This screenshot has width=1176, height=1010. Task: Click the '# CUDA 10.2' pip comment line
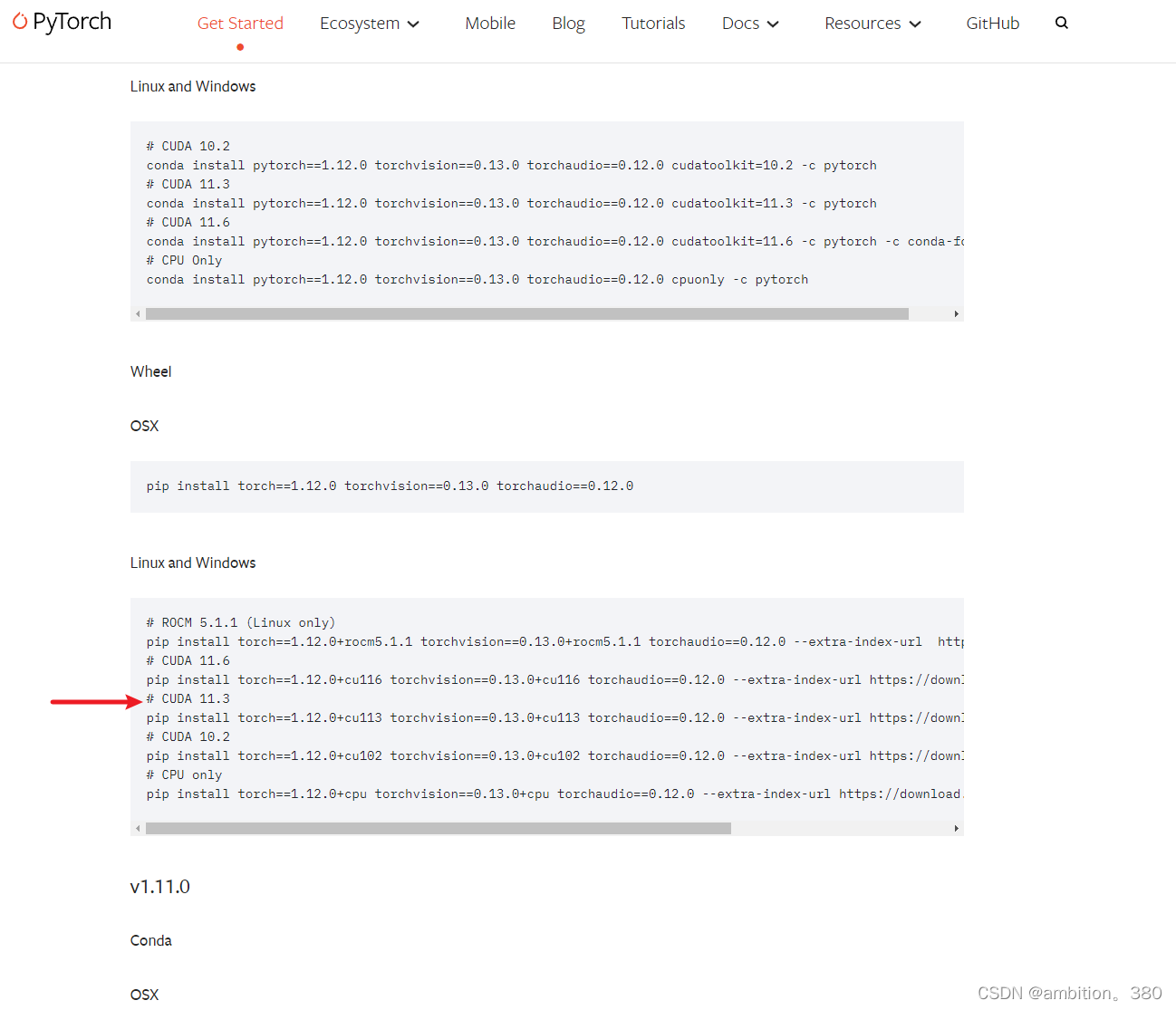point(188,736)
